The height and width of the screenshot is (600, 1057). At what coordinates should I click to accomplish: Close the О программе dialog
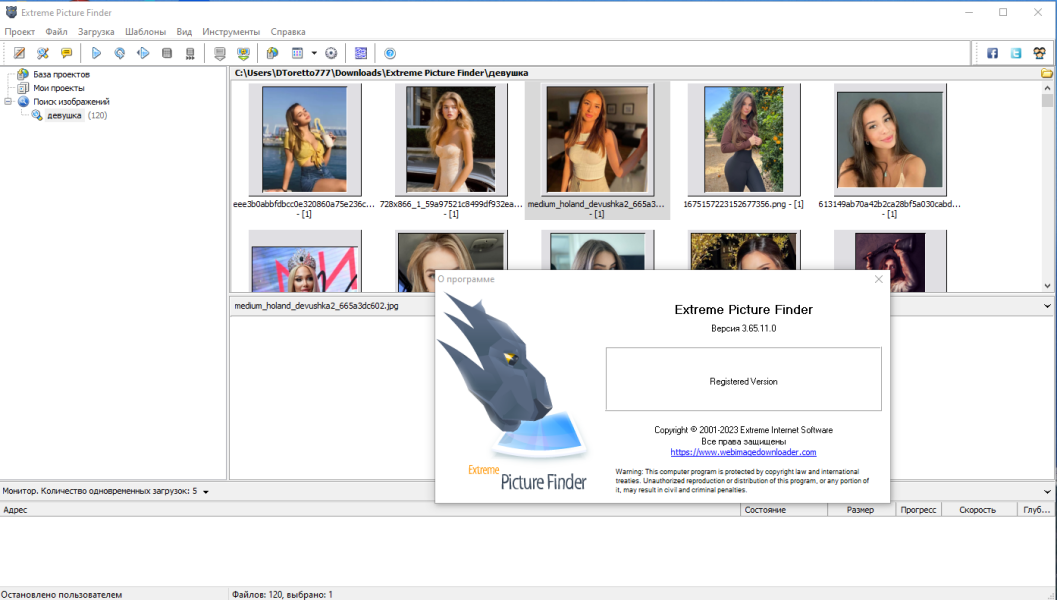tap(878, 279)
